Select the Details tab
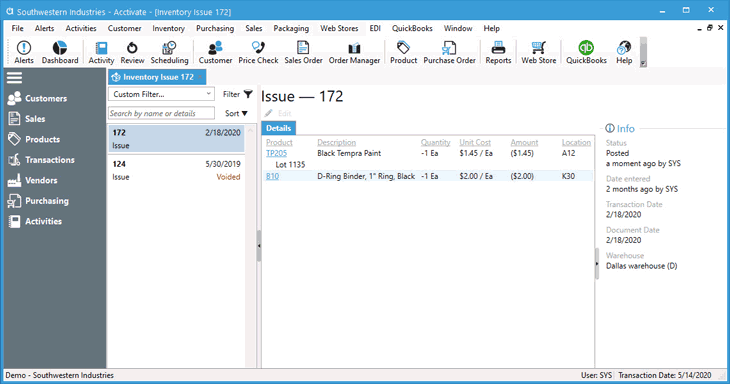 pyautogui.click(x=278, y=128)
